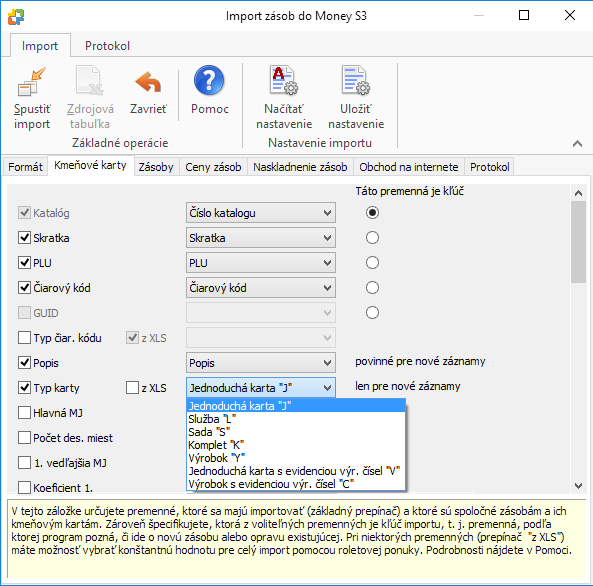Select the Kmeňové karty tab
Image resolution: width=593 pixels, height=586 pixels.
(90, 166)
